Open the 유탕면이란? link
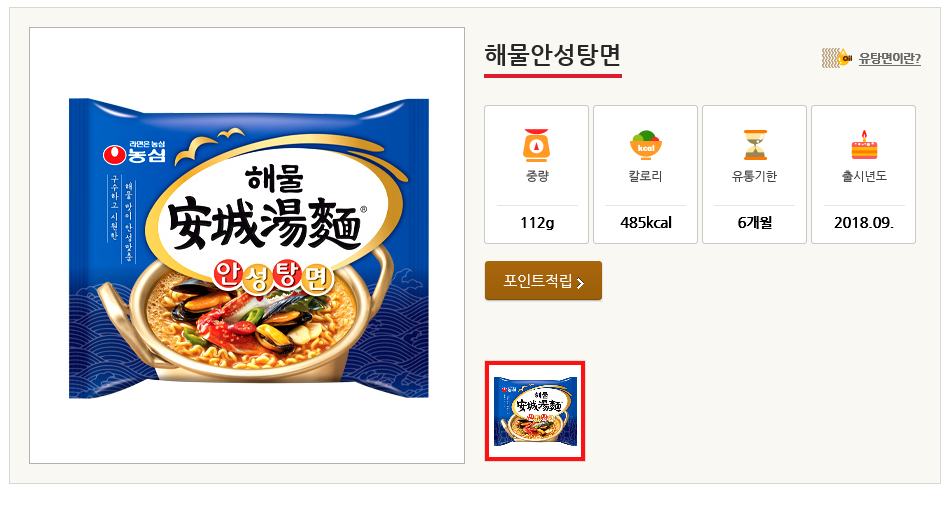 coord(889,59)
